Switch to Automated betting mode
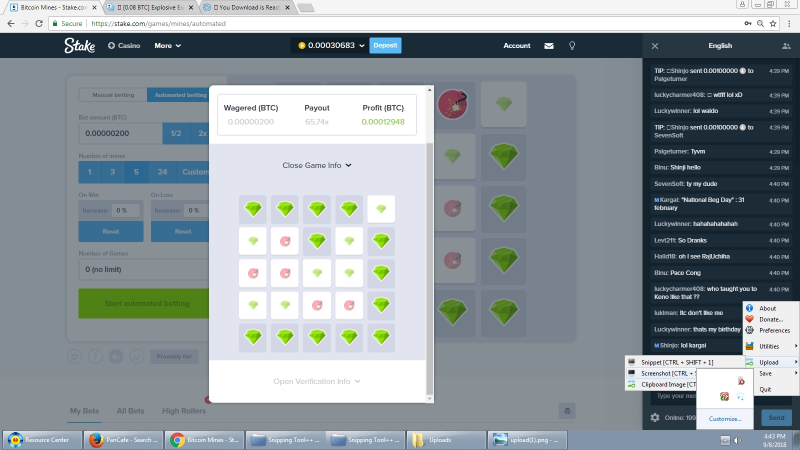Image resolution: width=800 pixels, height=450 pixels. click(179, 95)
